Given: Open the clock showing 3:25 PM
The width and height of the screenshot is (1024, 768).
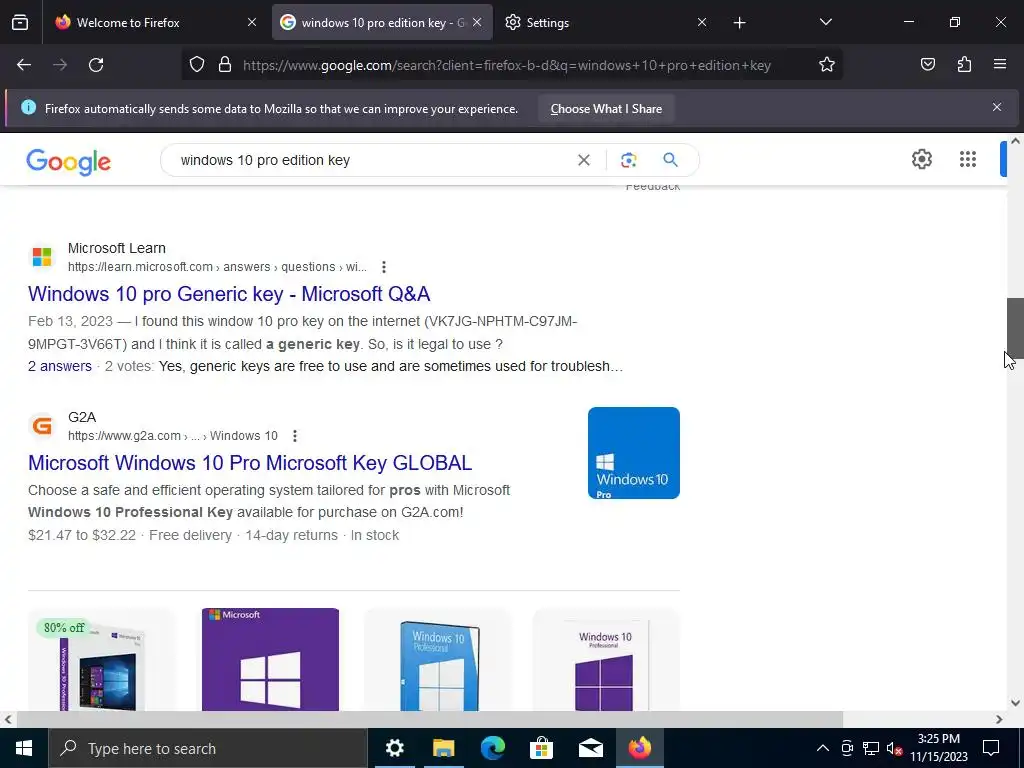Looking at the screenshot, I should [x=938, y=748].
